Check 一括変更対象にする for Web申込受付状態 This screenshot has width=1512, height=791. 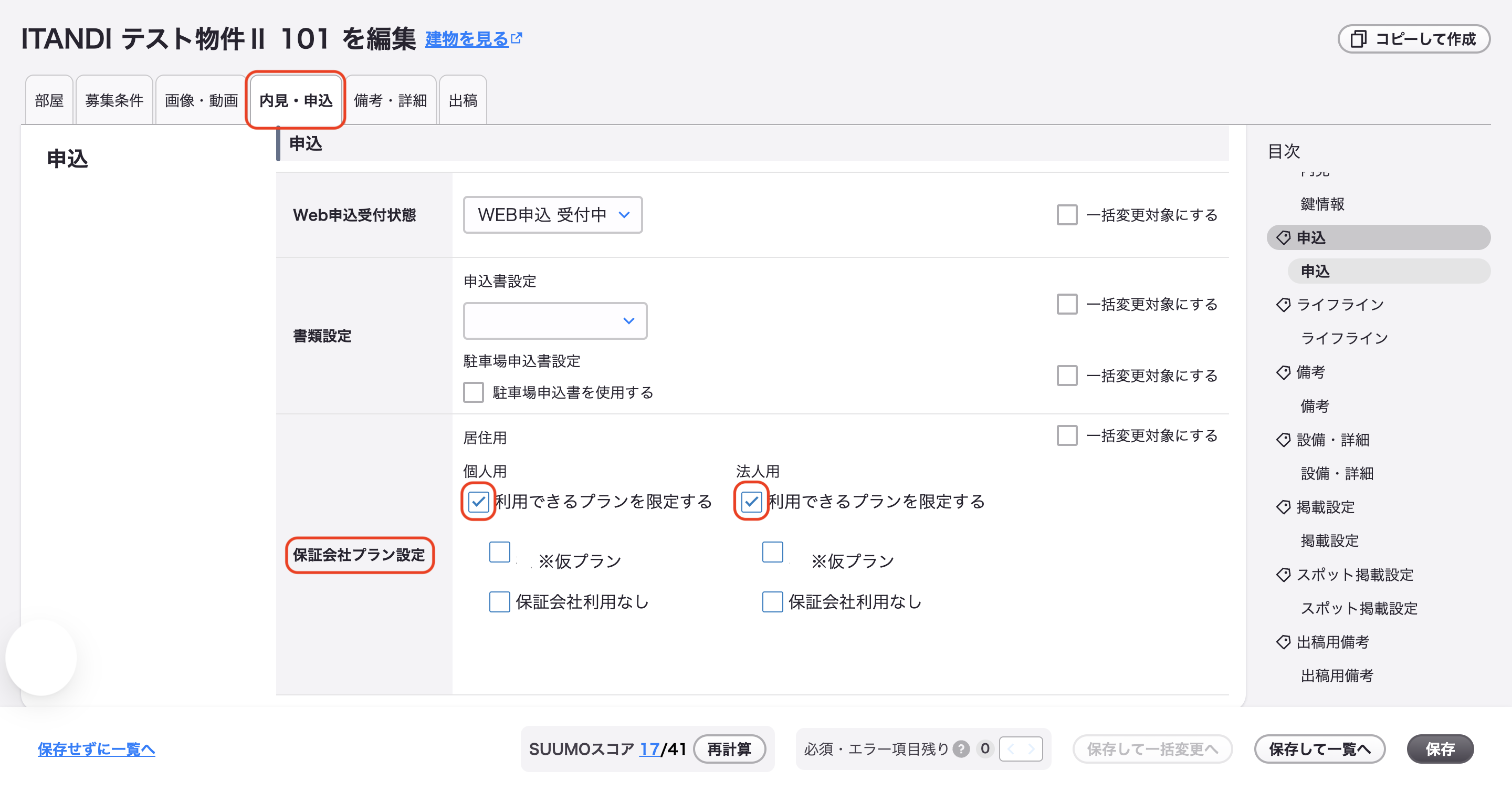pyautogui.click(x=1066, y=215)
